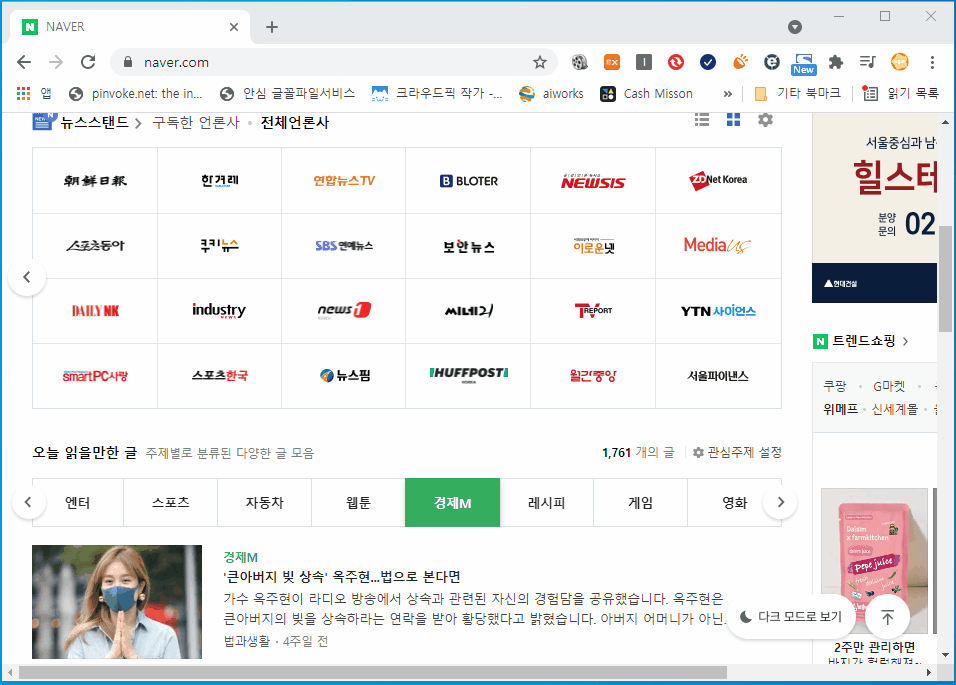The width and height of the screenshot is (956, 685).
Task: Open the news1 press logo
Action: 344,311
